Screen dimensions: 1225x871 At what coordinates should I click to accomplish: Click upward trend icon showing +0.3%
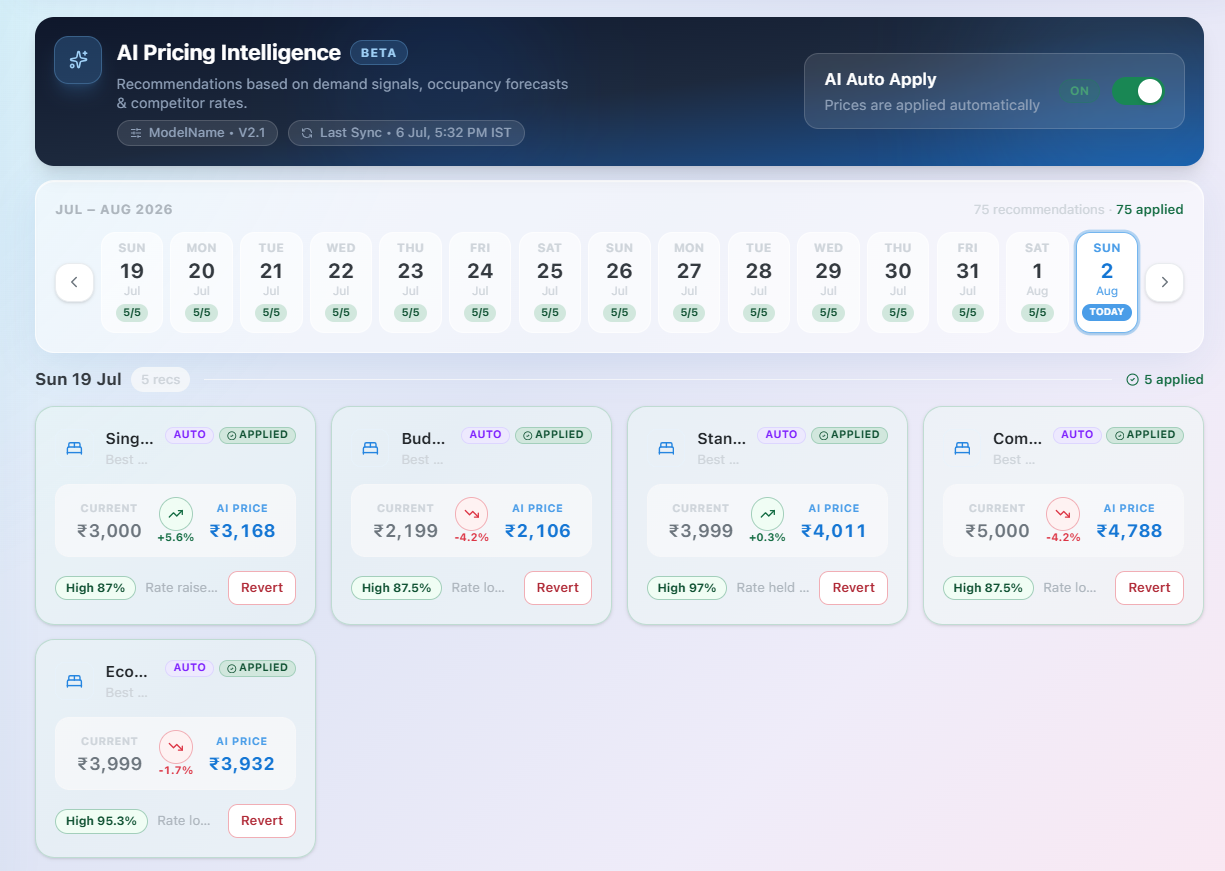coord(768,514)
